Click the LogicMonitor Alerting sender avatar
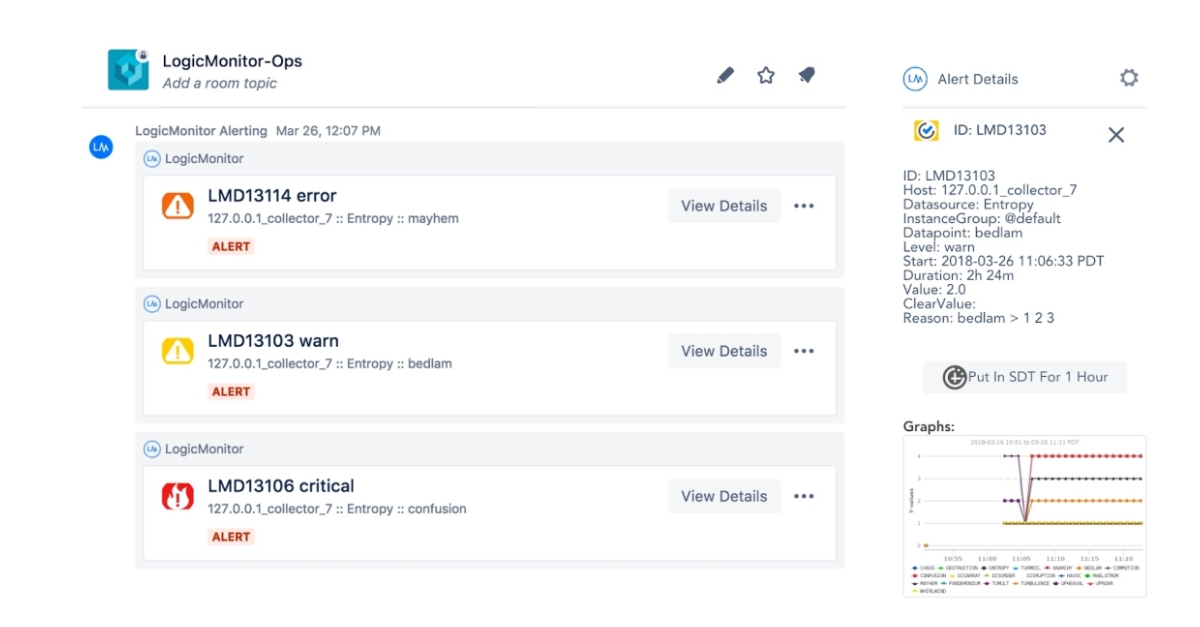Image resolution: width=1200 pixels, height=627 pixels. coord(100,147)
